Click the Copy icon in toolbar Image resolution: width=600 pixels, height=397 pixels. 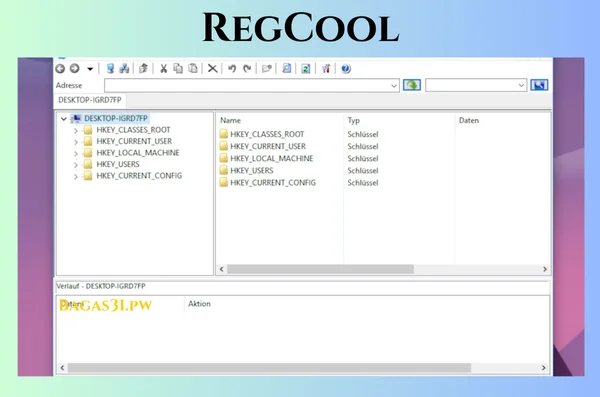click(178, 69)
